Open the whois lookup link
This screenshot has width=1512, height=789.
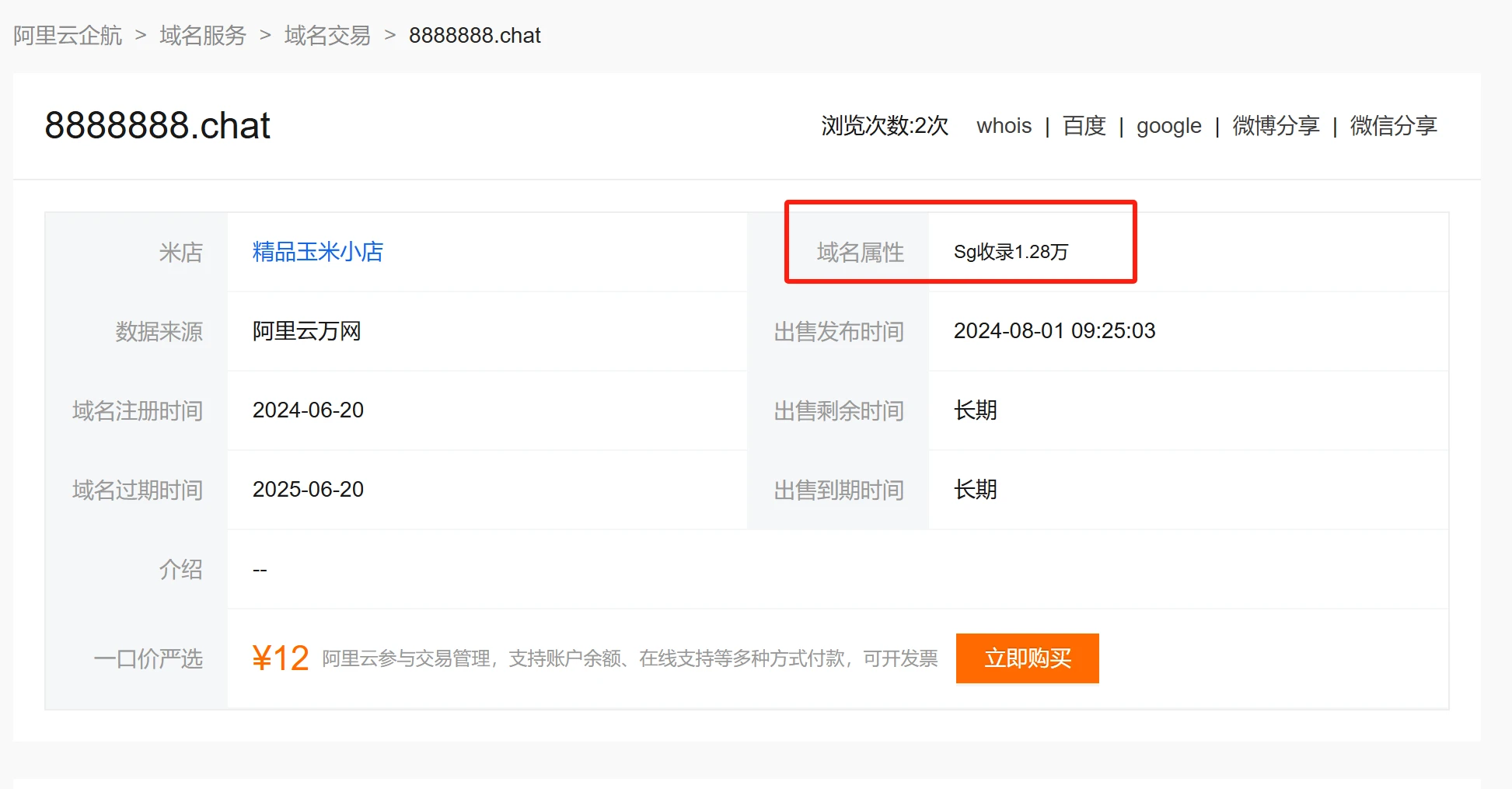click(x=1004, y=126)
